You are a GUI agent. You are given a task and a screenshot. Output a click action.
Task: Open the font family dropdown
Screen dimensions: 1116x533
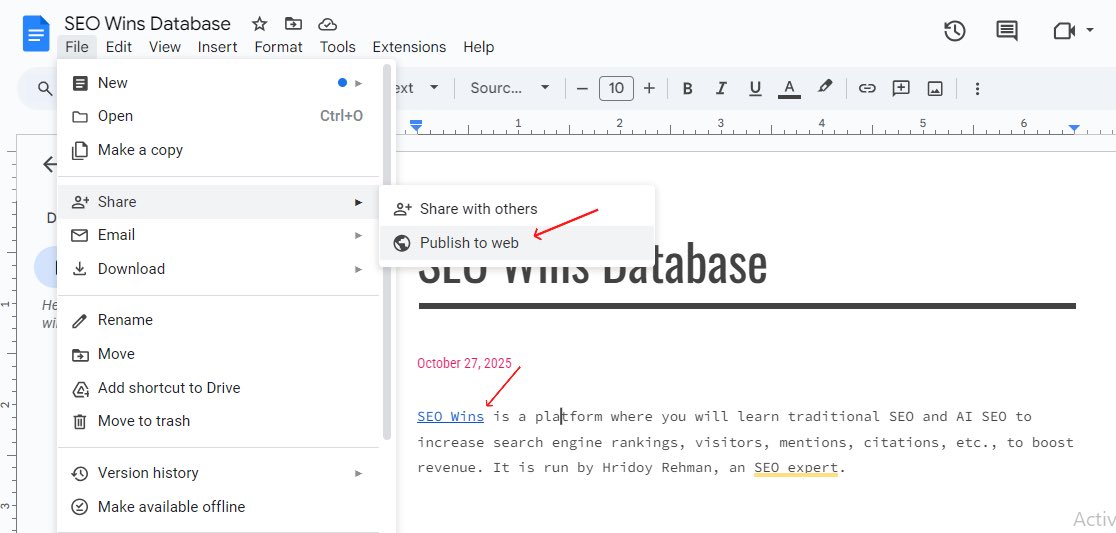click(x=510, y=88)
